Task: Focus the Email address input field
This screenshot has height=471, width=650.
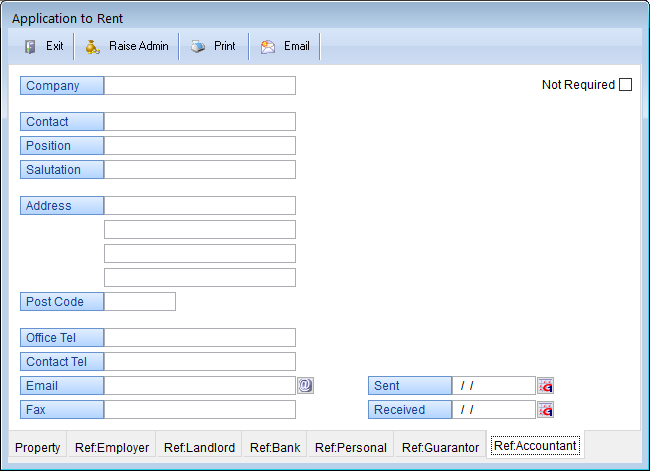Action: click(x=200, y=386)
